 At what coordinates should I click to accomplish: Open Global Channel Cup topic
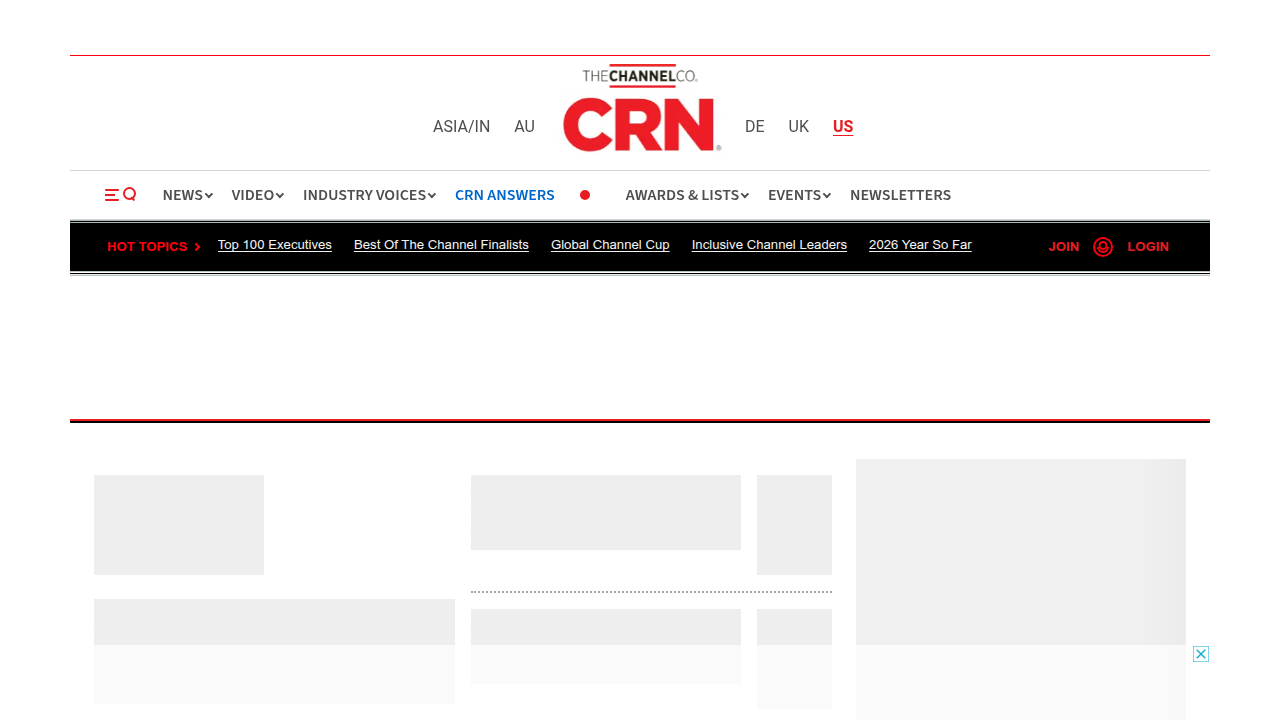610,245
